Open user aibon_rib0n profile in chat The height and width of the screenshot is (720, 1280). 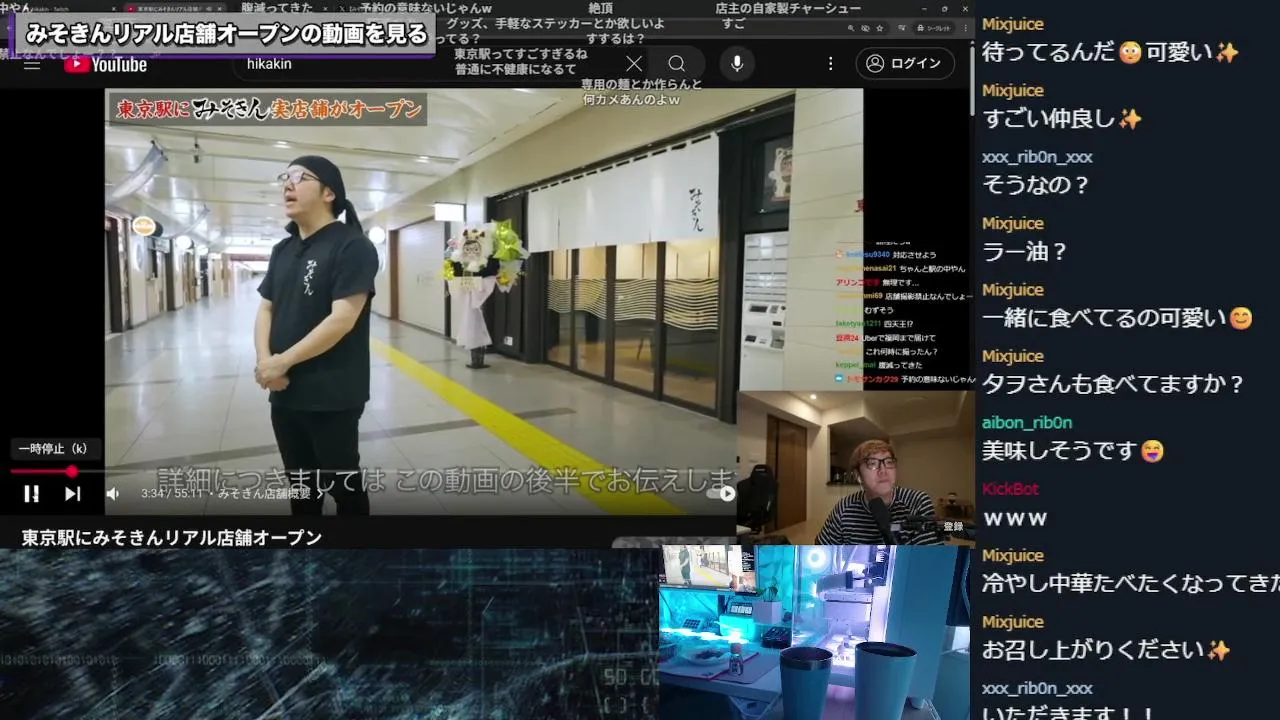[1027, 423]
